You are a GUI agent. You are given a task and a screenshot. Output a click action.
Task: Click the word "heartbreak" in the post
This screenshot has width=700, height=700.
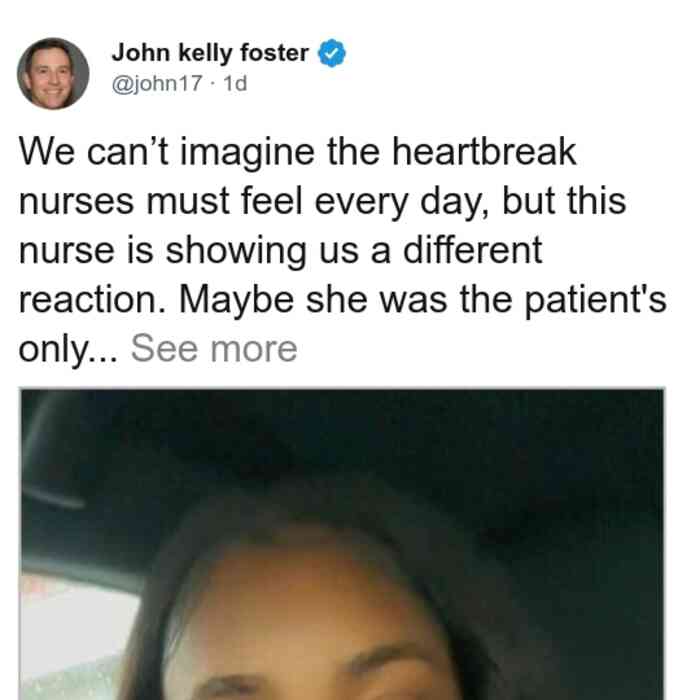coord(484,152)
